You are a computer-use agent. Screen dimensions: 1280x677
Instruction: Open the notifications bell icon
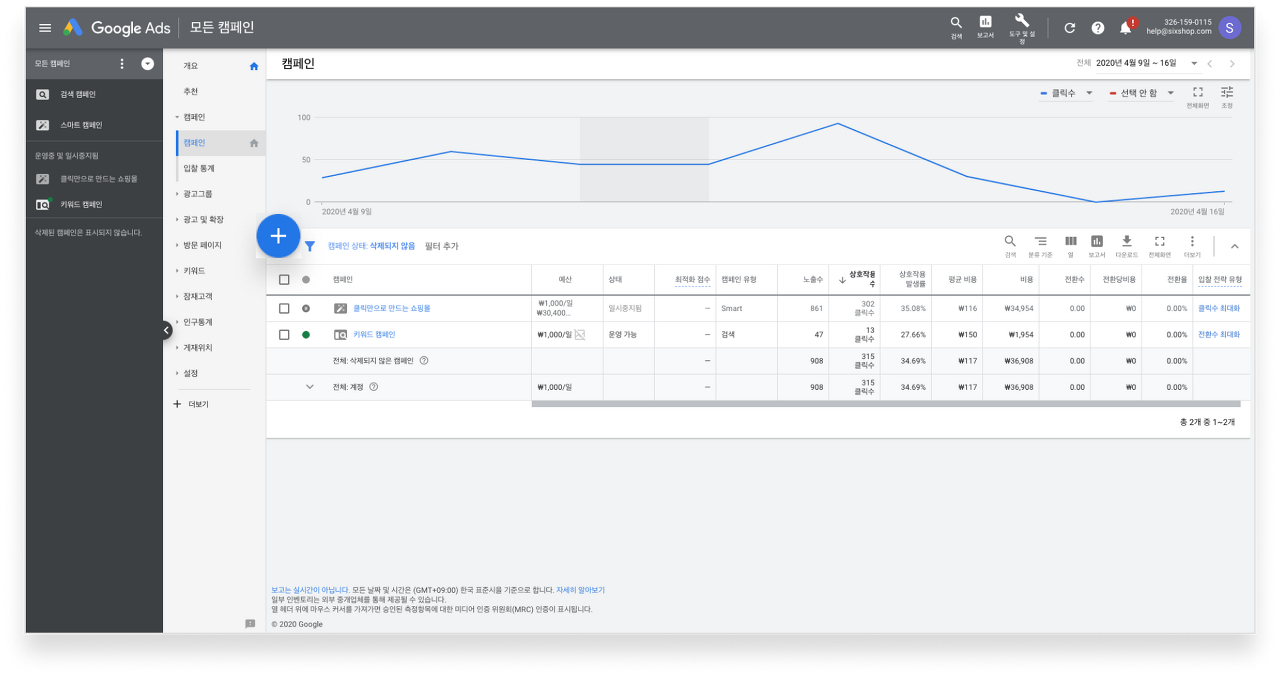(1127, 27)
